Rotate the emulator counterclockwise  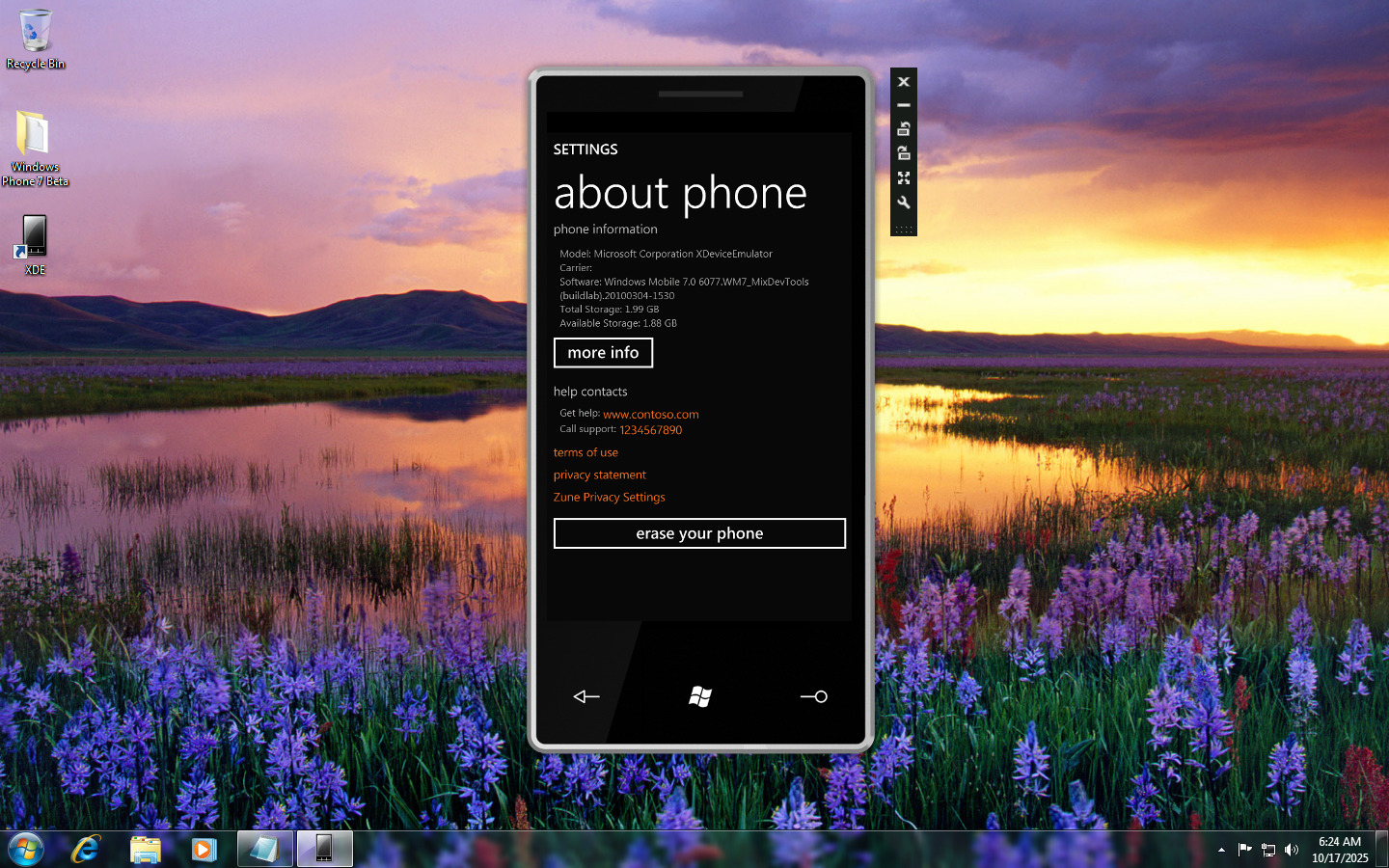coord(903,129)
